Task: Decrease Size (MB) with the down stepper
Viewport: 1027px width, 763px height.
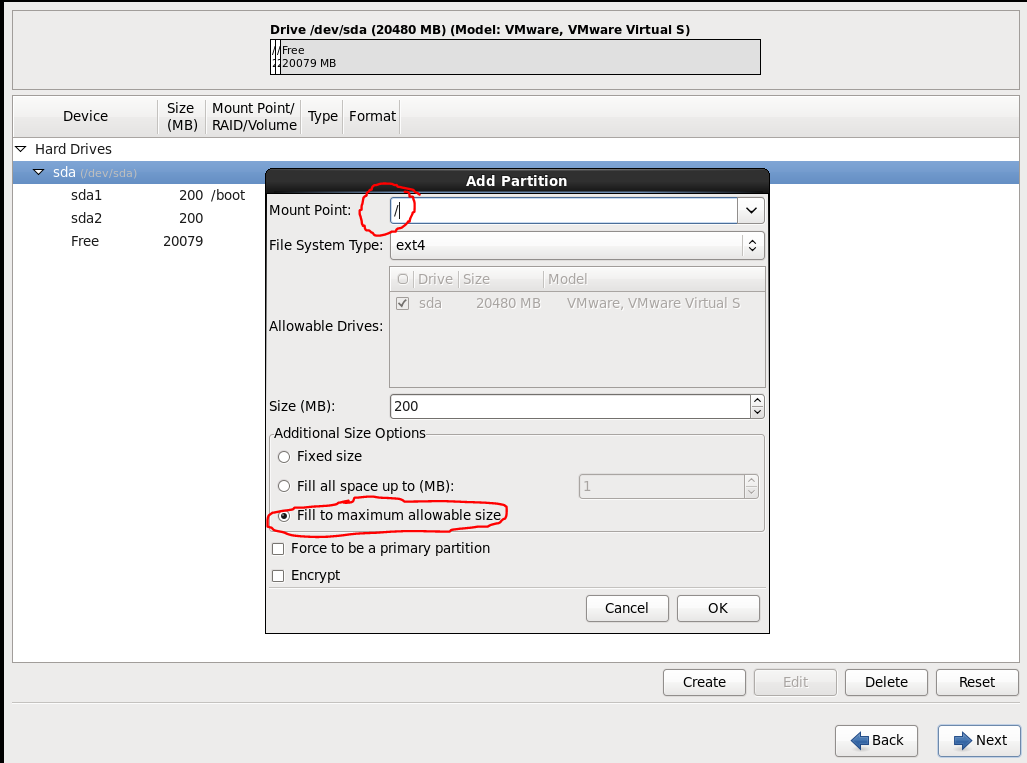Action: click(758, 412)
